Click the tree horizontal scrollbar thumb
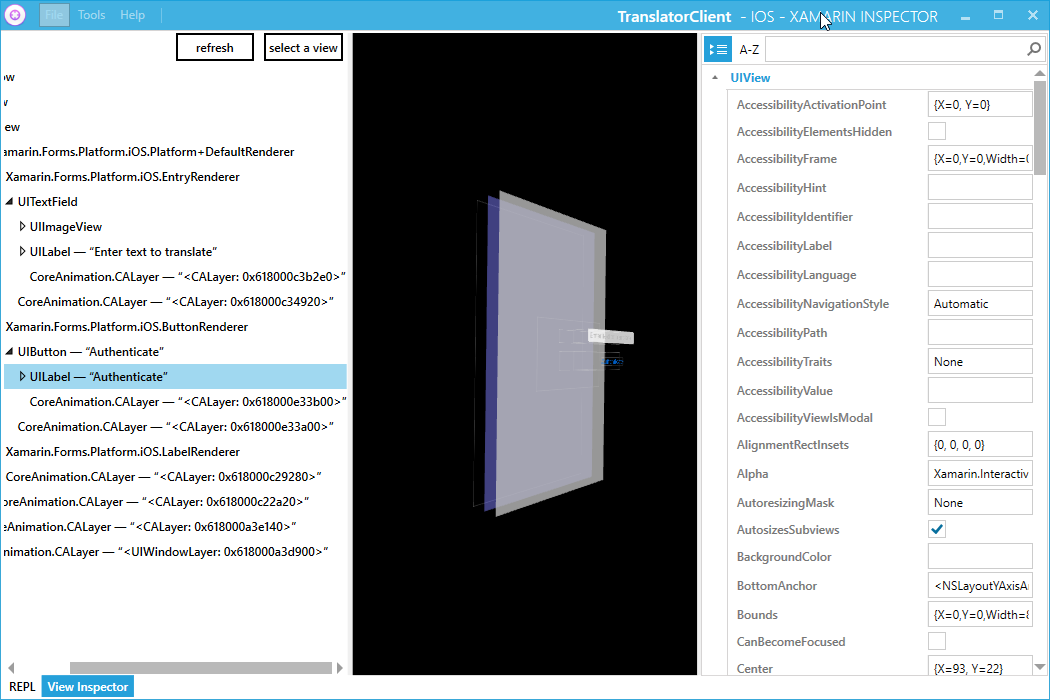Viewport: 1050px width, 700px height. tap(201, 668)
